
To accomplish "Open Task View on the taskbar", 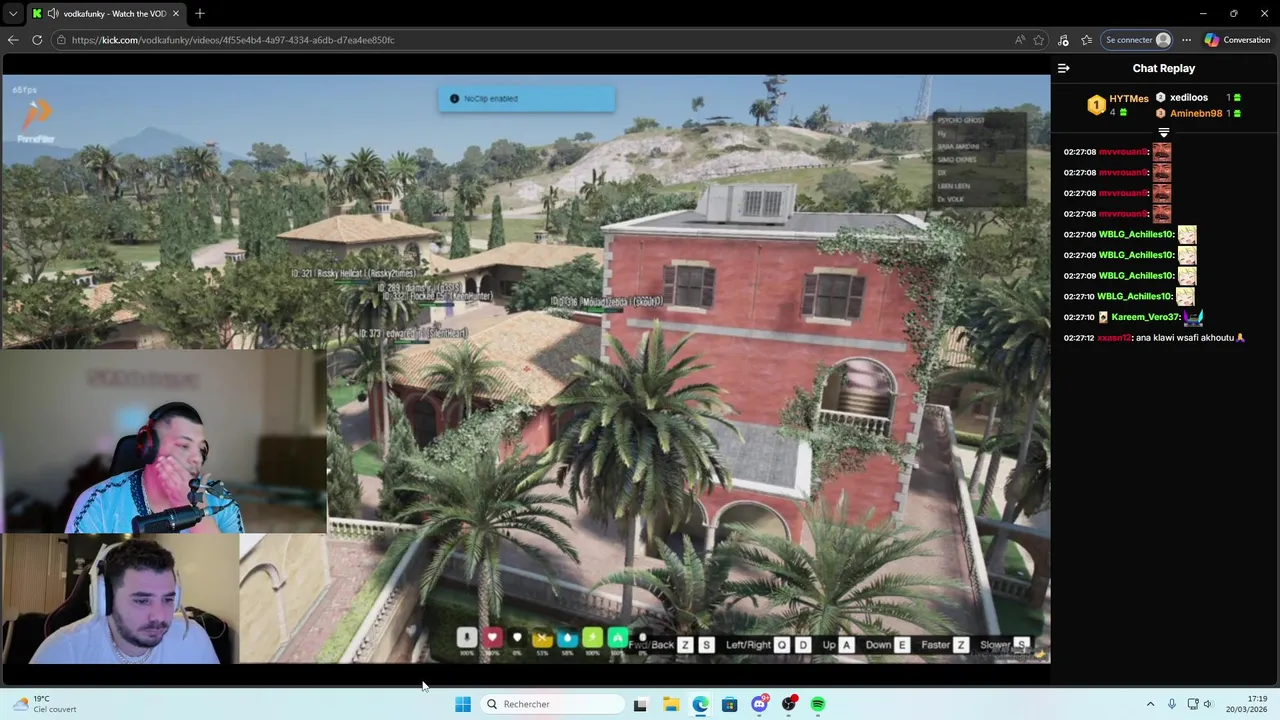I will tap(640, 704).
